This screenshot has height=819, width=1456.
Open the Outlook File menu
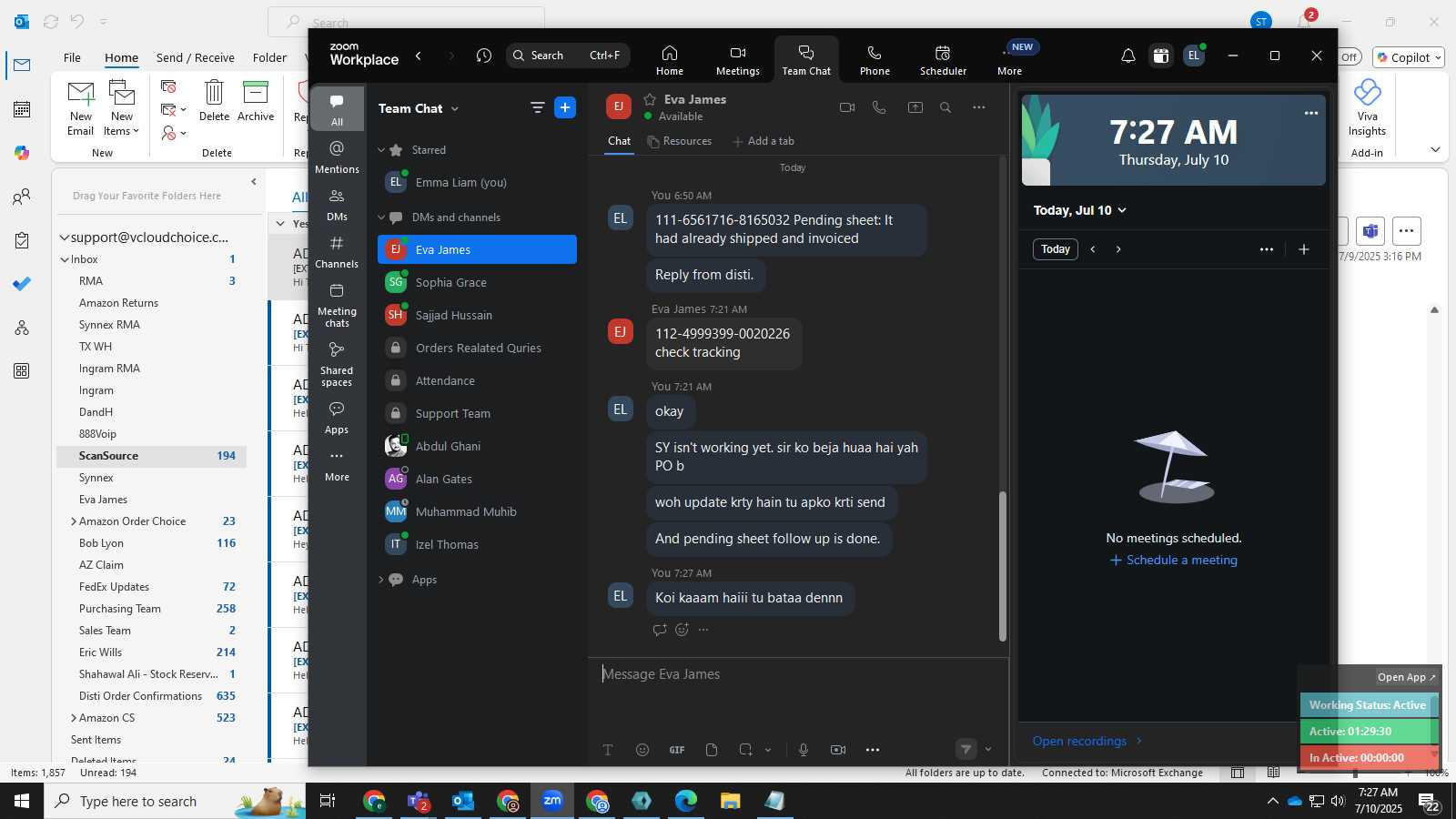[72, 57]
